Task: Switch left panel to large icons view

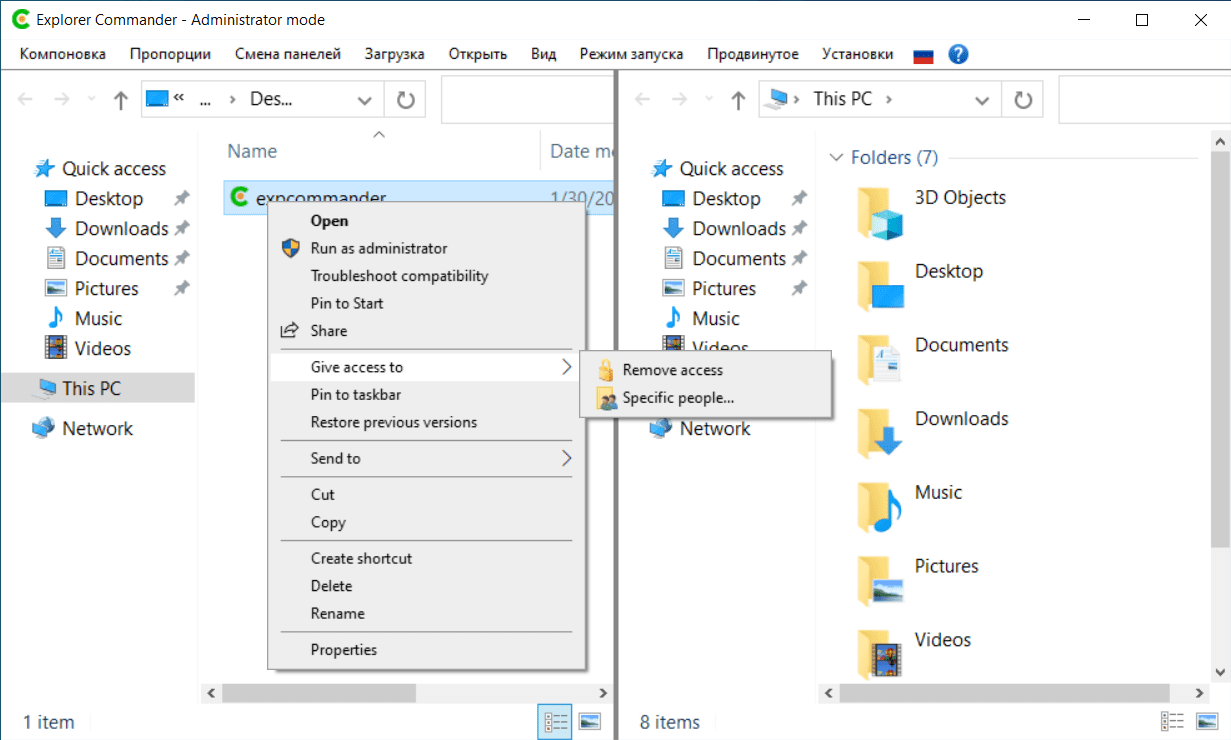Action: [x=589, y=722]
